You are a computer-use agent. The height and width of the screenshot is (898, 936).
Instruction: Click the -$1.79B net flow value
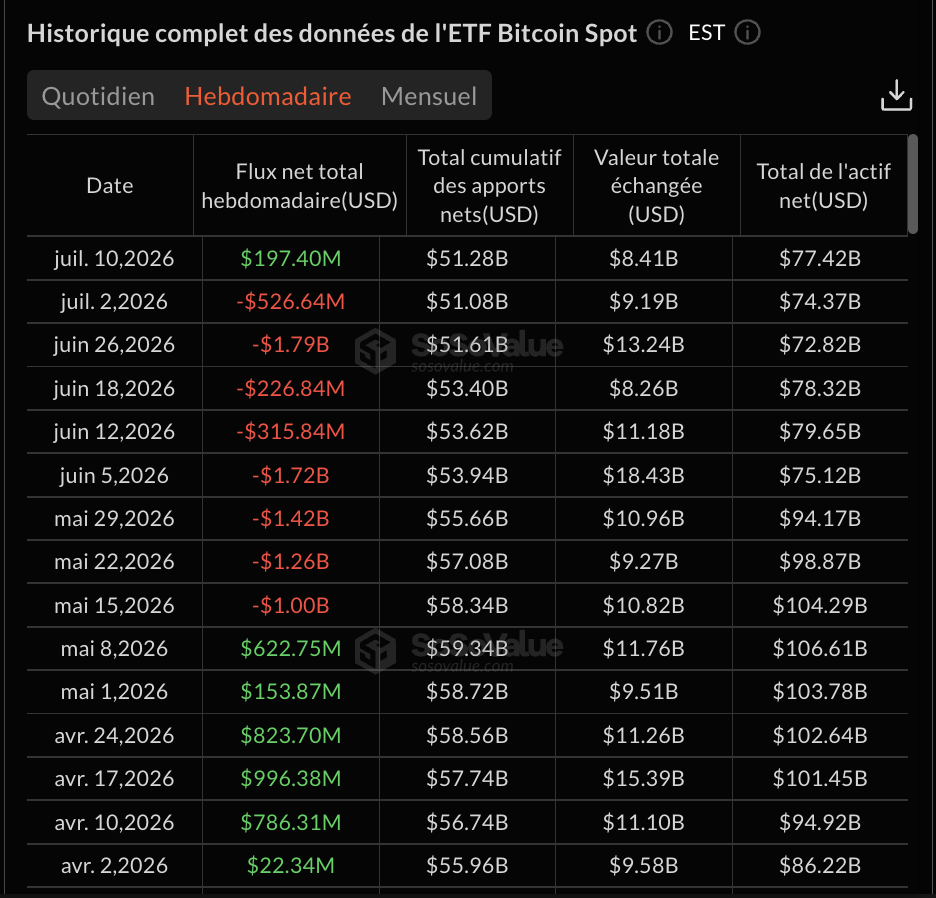(x=291, y=345)
